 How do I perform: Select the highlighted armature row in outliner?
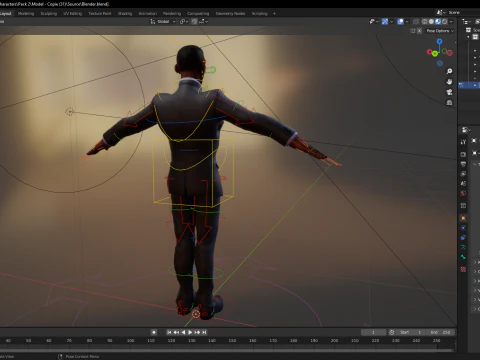tap(469, 85)
